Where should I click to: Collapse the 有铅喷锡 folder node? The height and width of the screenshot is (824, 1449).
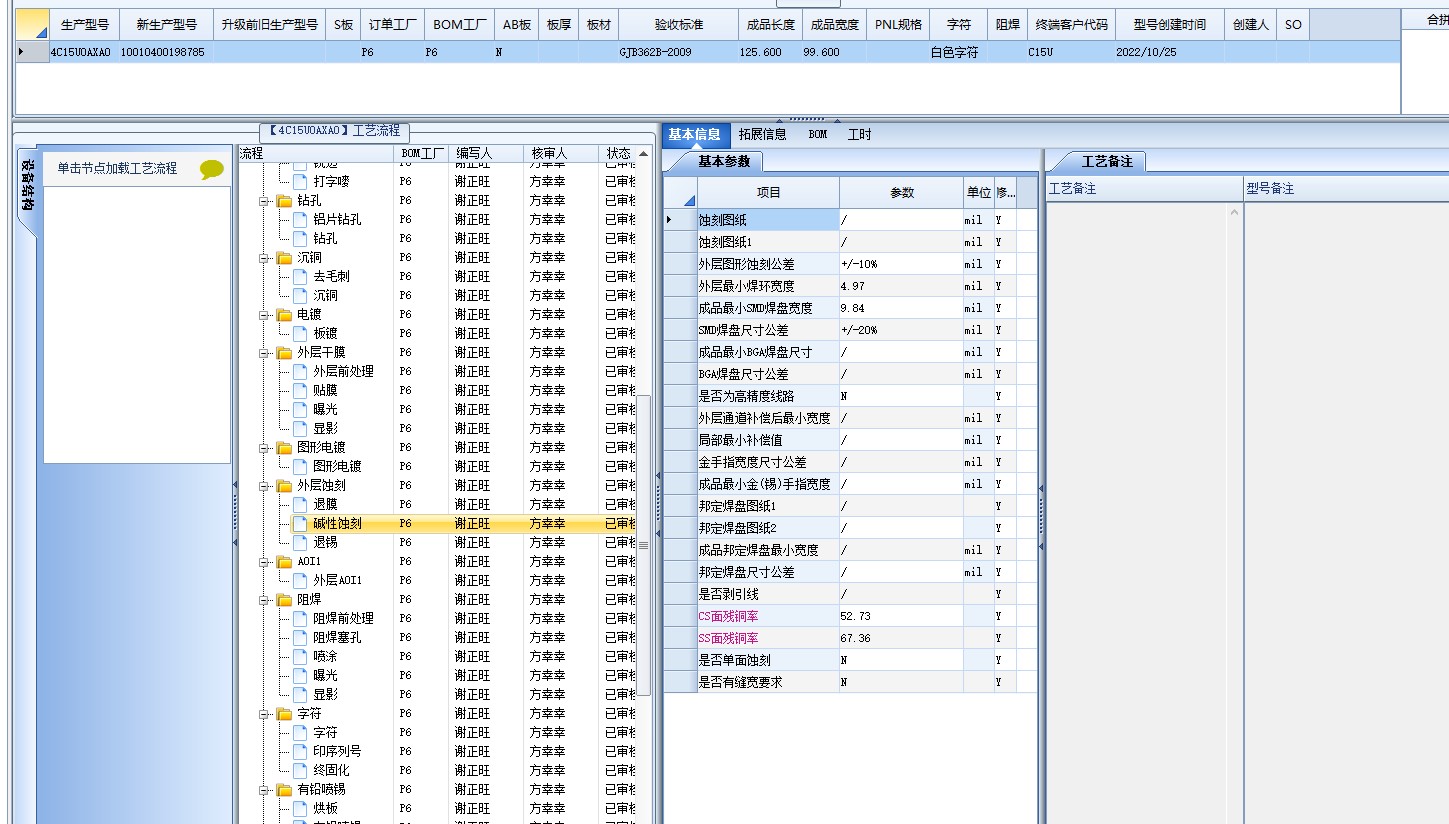point(266,789)
